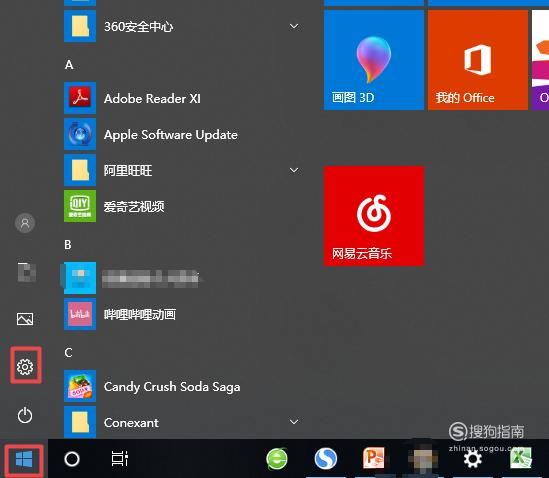Viewport: 549px width, 478px height.
Task: Open 爱奇艺视频 by its label
Action: tap(134, 207)
